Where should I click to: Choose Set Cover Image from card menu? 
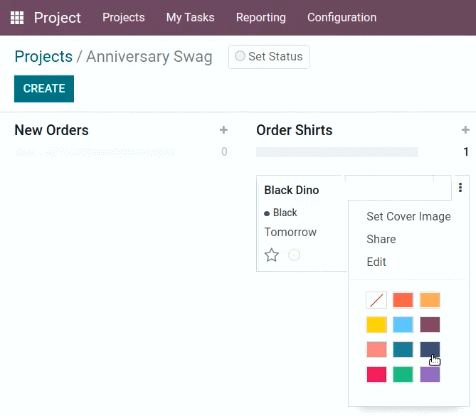[409, 217]
